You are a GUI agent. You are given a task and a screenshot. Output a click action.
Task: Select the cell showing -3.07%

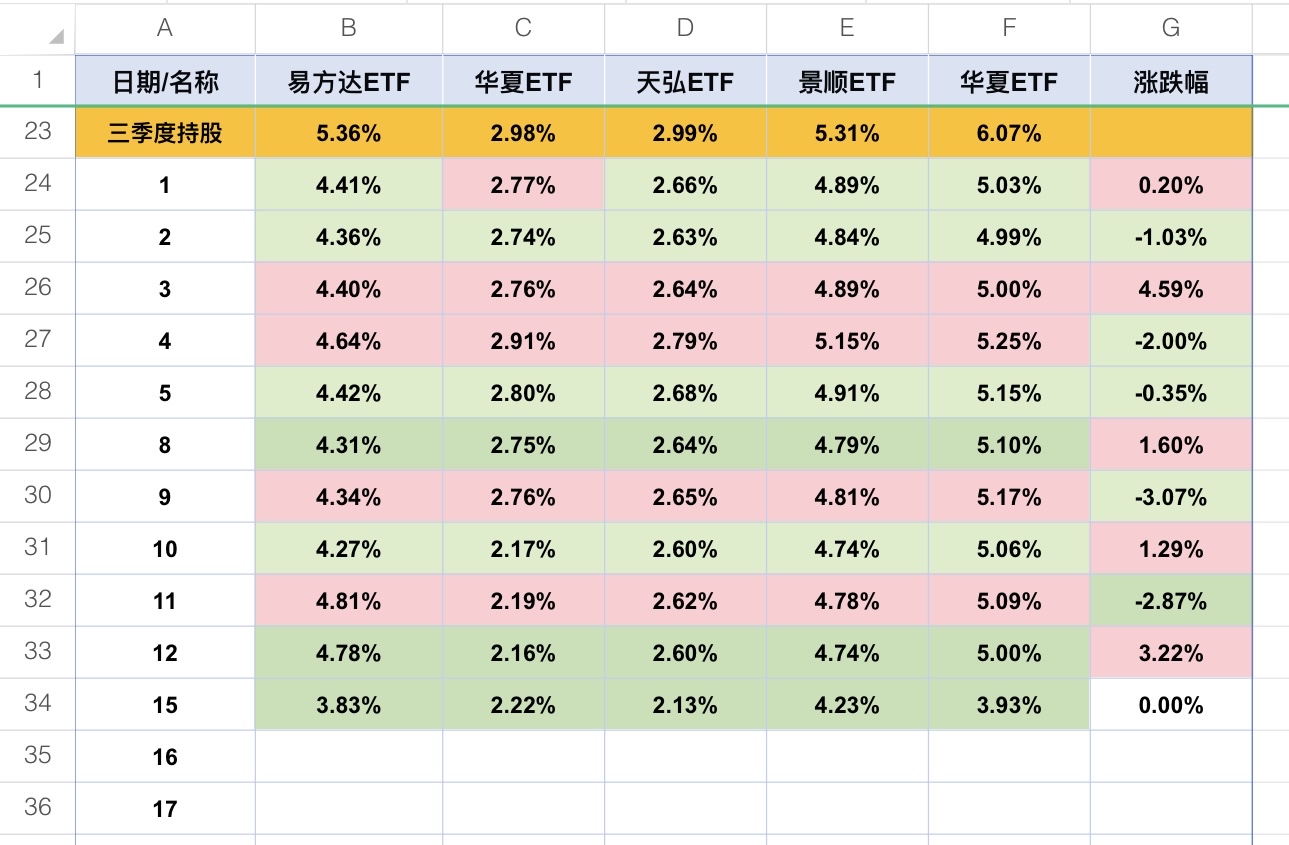click(1171, 497)
